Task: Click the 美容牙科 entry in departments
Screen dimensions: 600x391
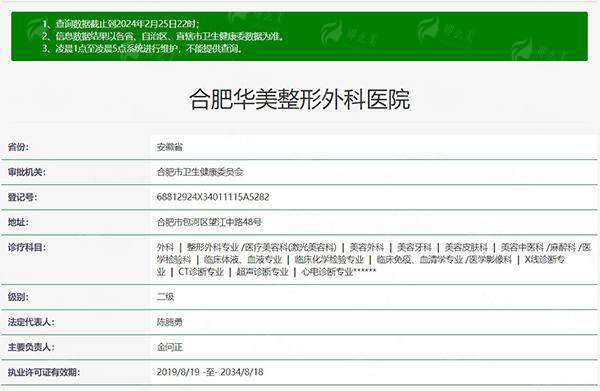Action: [x=414, y=248]
